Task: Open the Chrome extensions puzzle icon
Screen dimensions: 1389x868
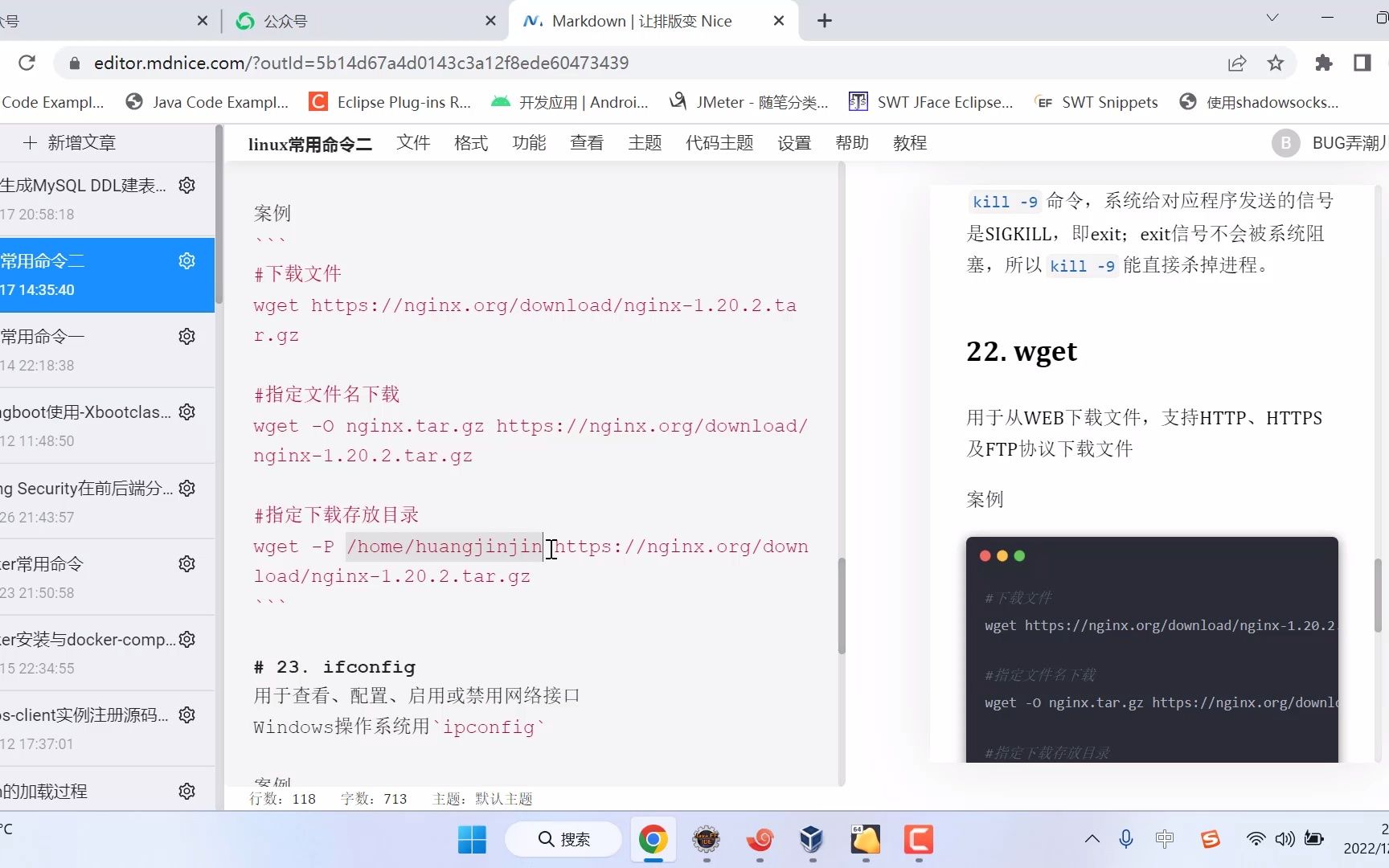Action: pos(1323,63)
